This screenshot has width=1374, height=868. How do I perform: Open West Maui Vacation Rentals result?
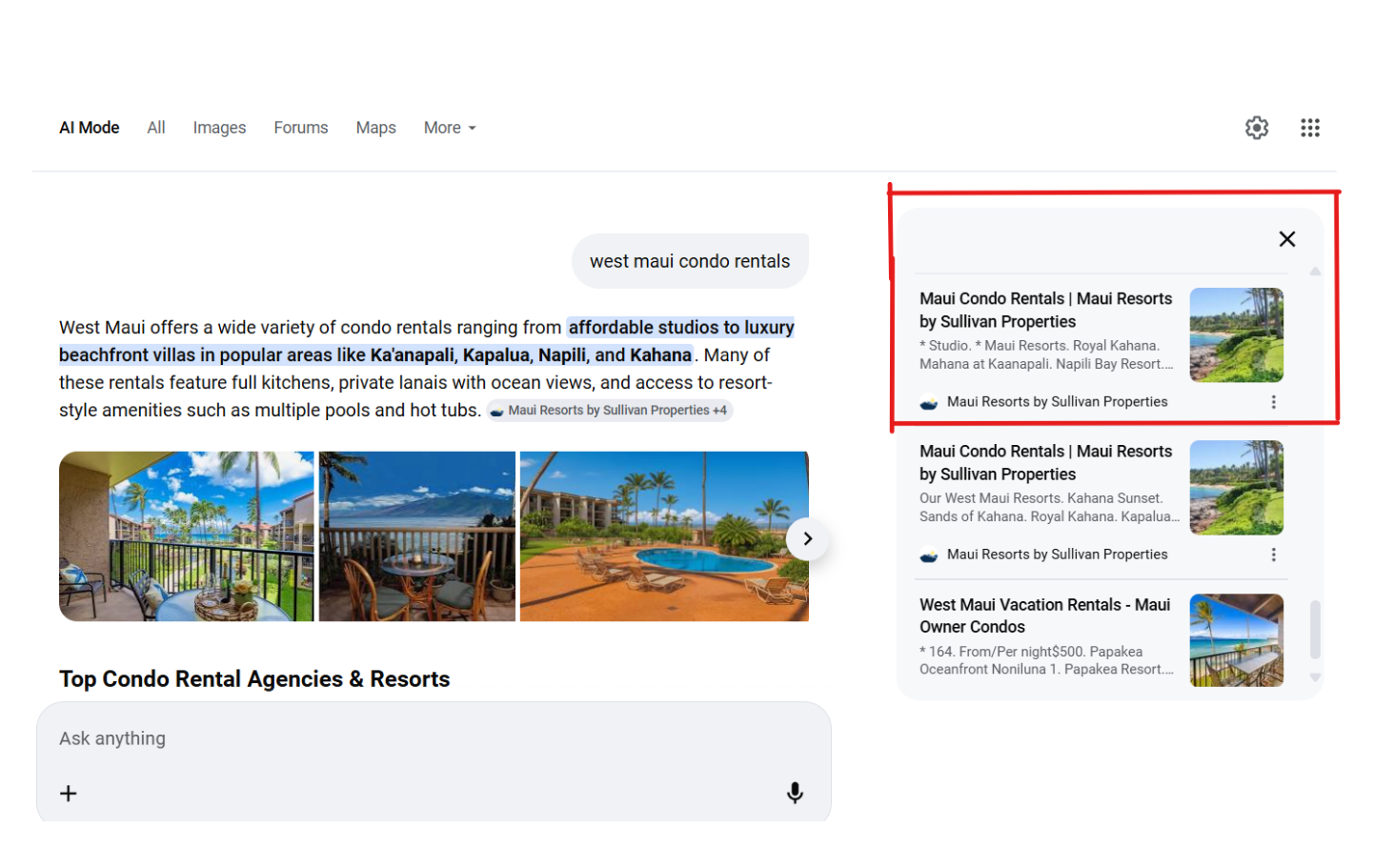pyautogui.click(x=1045, y=616)
